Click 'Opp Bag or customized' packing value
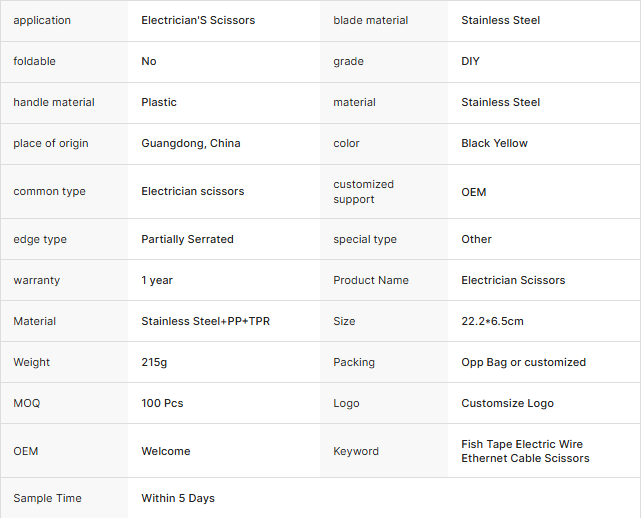Viewport: 641px width, 518px height. tap(524, 362)
